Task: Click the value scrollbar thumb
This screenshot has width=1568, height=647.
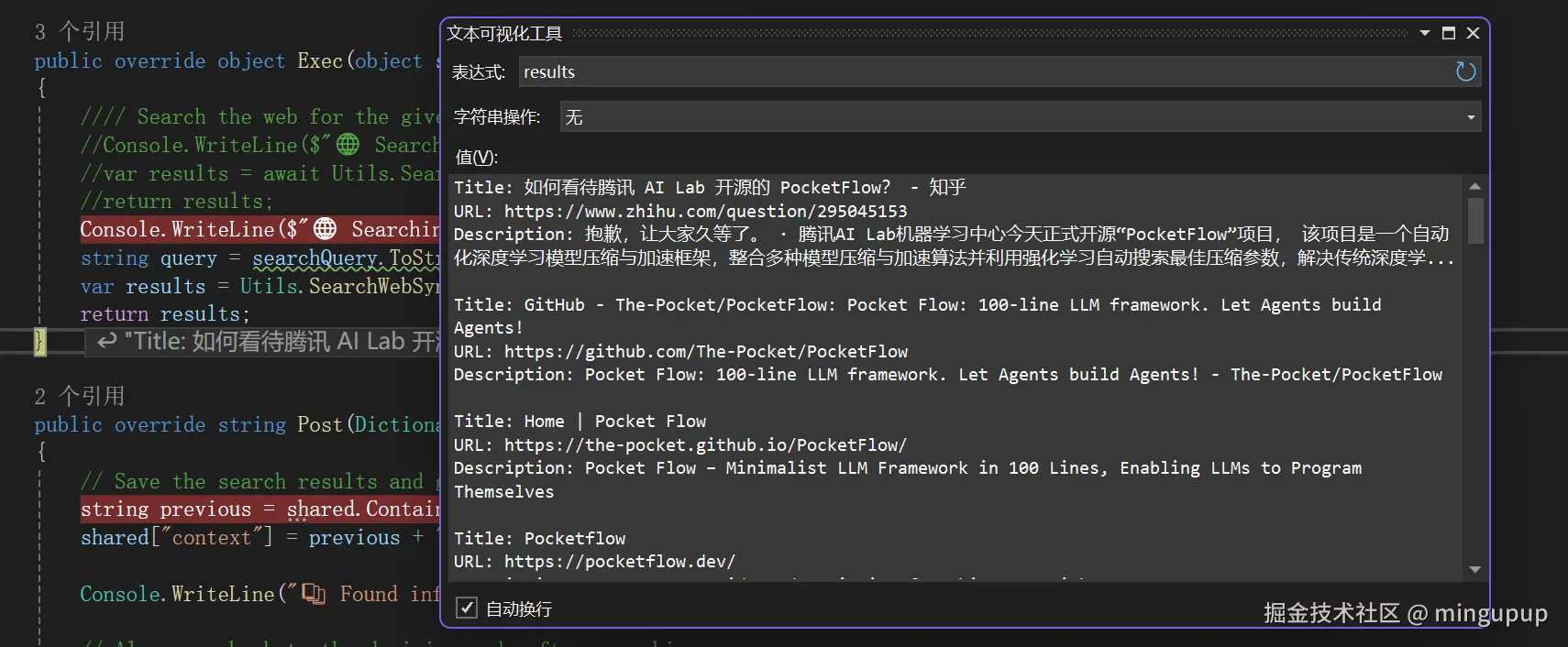Action: point(1474,221)
